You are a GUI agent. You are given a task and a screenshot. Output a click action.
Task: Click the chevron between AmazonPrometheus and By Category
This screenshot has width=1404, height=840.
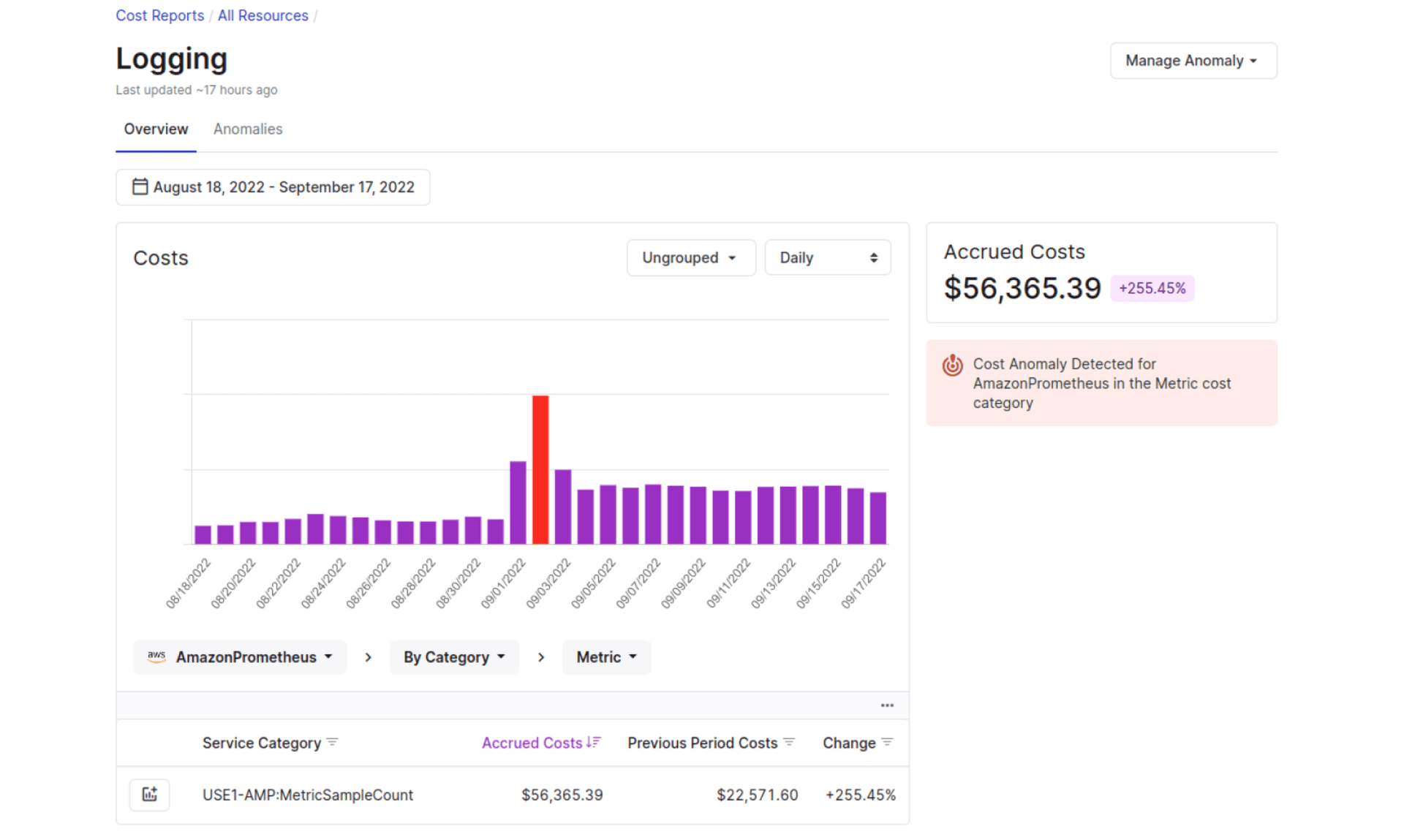point(368,657)
